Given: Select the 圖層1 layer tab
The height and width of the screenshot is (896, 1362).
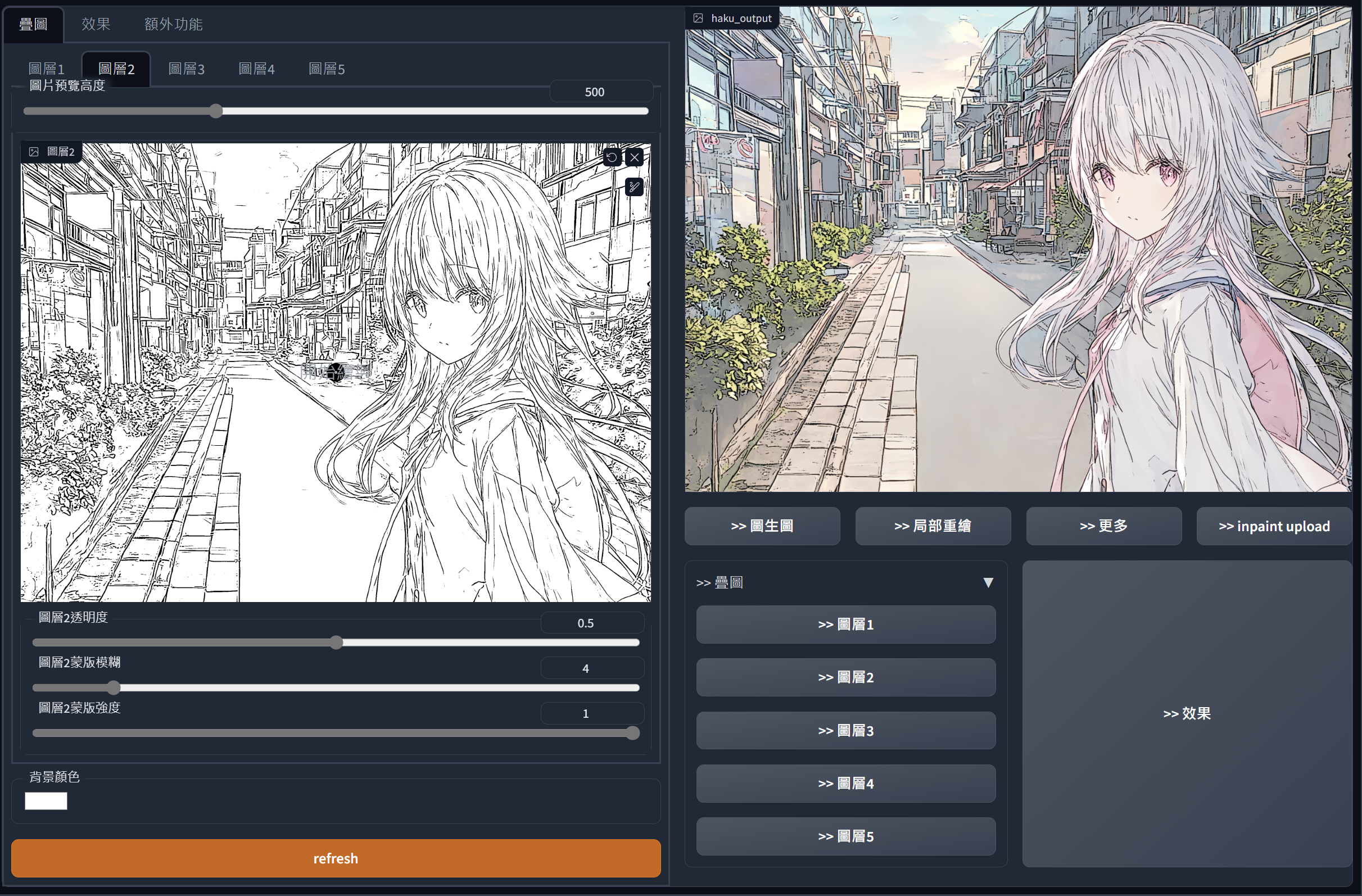Looking at the screenshot, I should (46, 69).
